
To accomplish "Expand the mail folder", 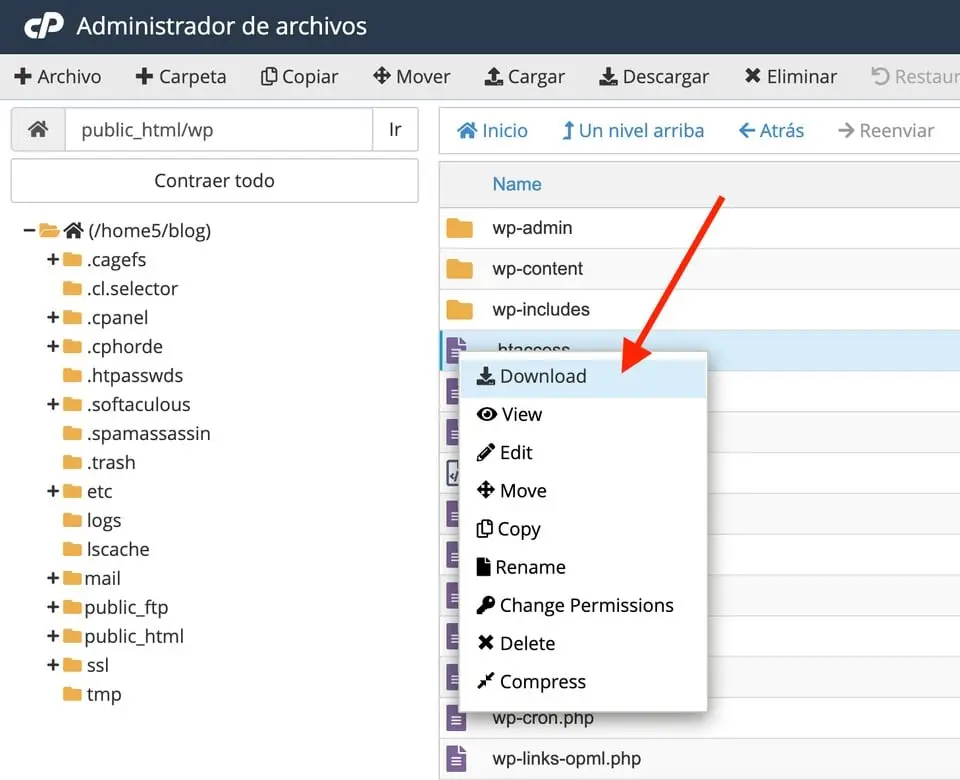I will pos(53,578).
